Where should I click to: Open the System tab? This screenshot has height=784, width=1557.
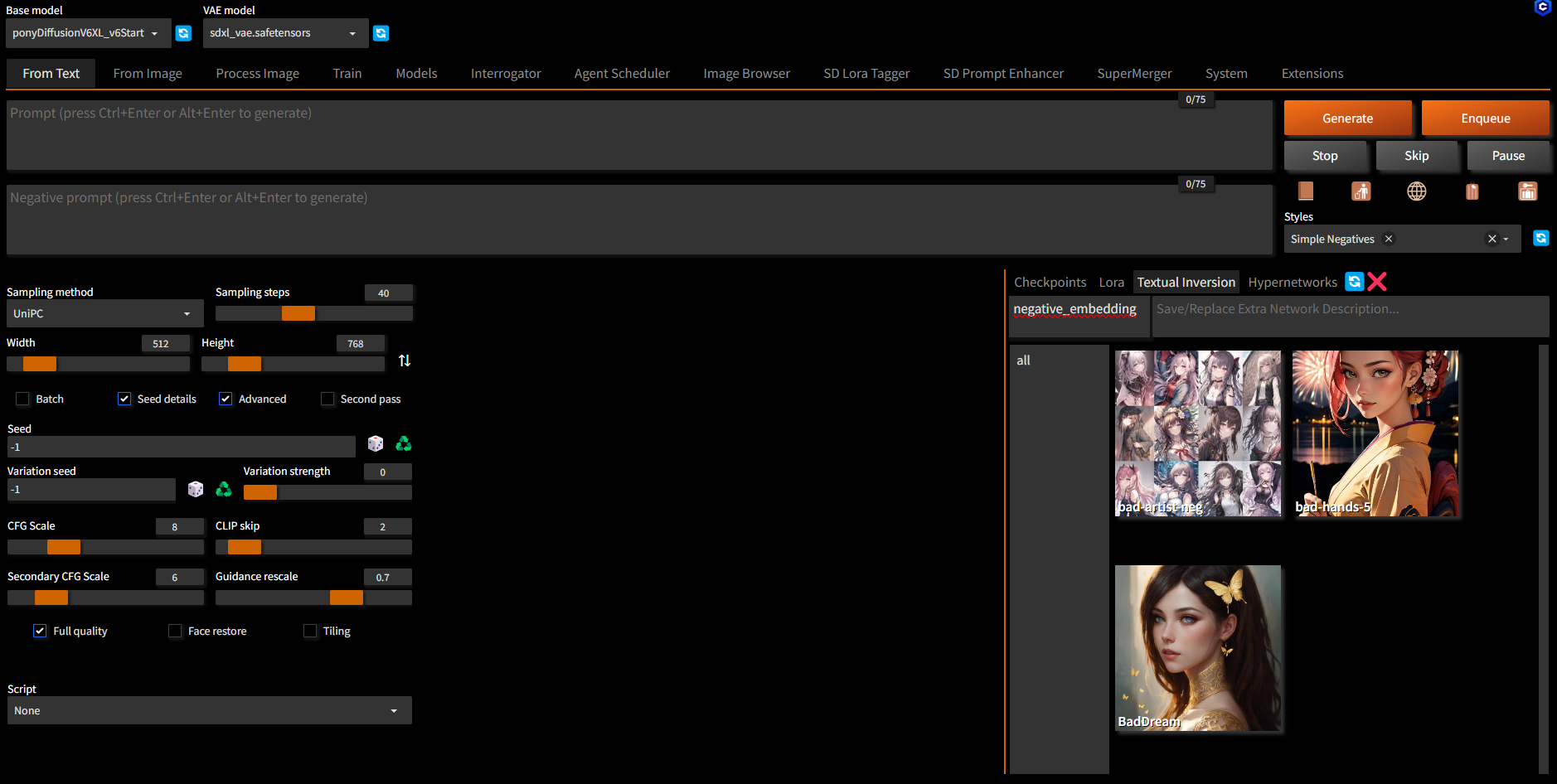[1226, 74]
